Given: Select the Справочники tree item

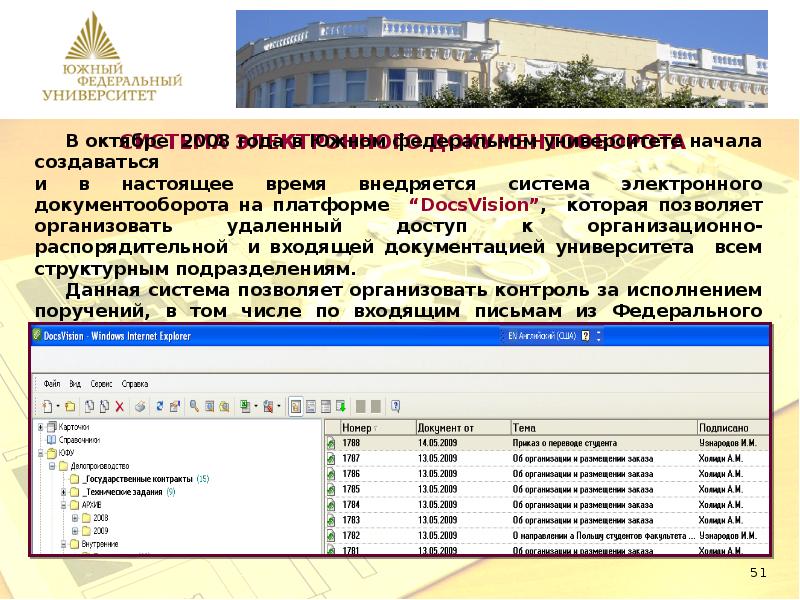Looking at the screenshot, I should 78,440.
